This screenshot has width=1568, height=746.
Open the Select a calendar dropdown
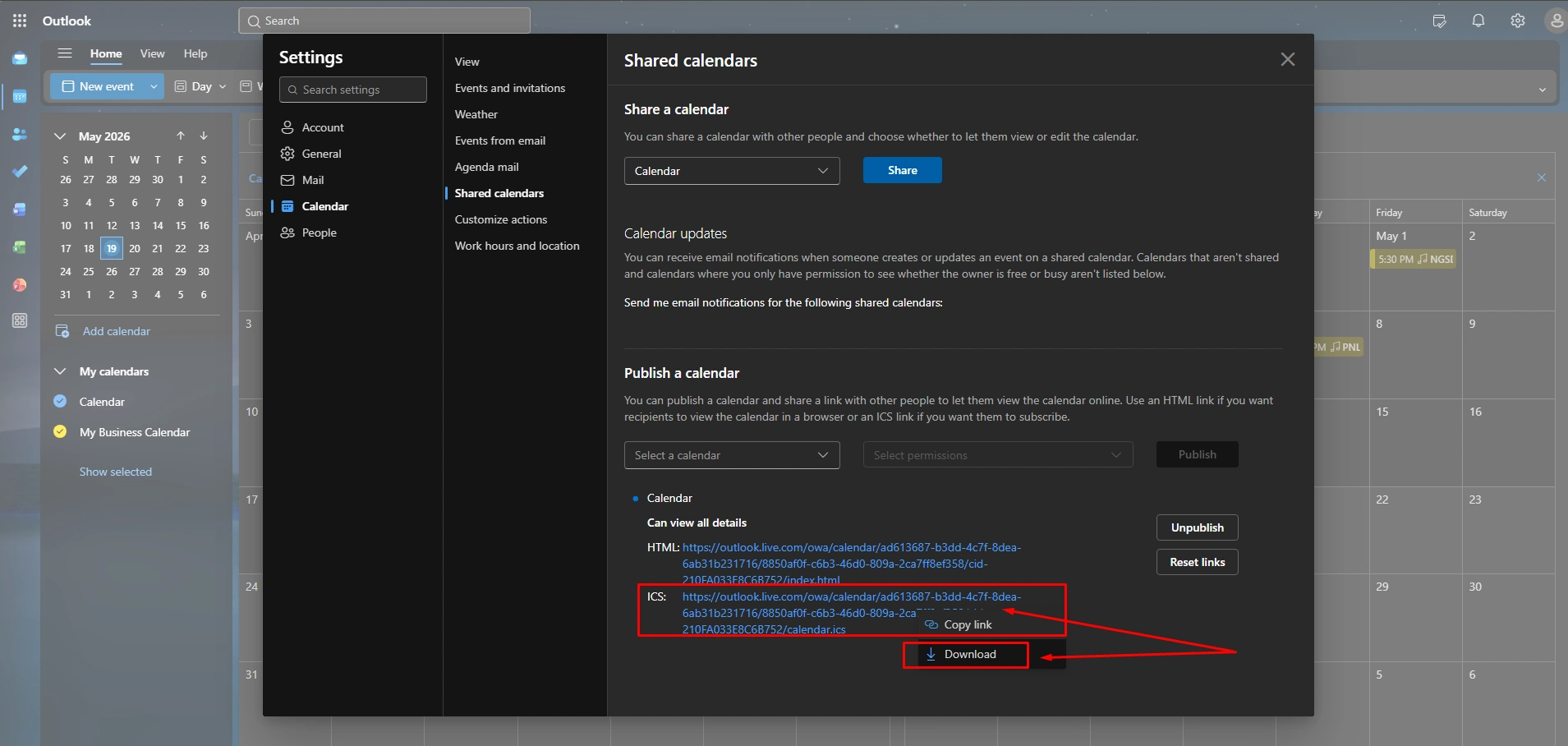pos(732,455)
